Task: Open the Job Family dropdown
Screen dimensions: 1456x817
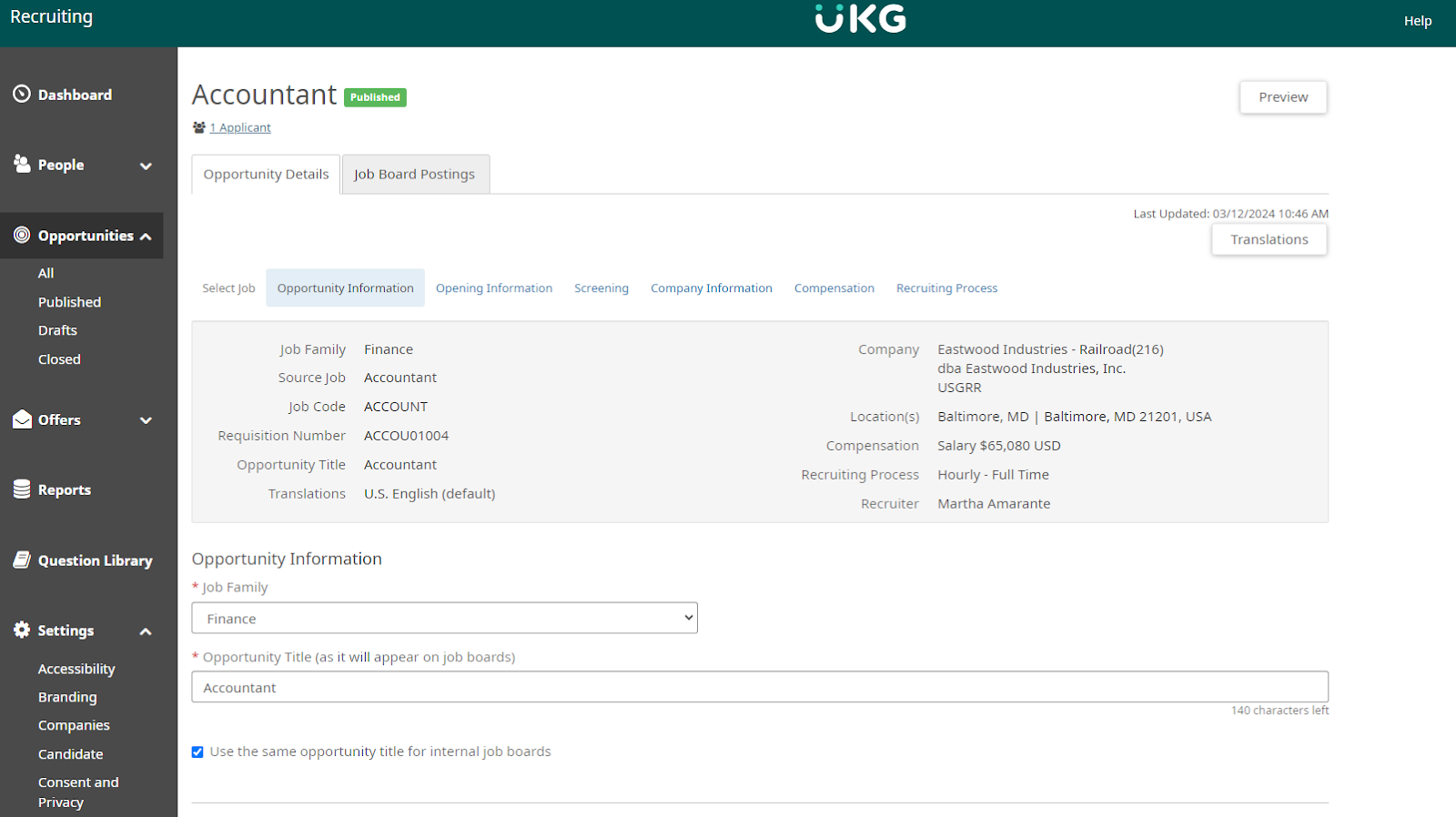Action: (444, 619)
